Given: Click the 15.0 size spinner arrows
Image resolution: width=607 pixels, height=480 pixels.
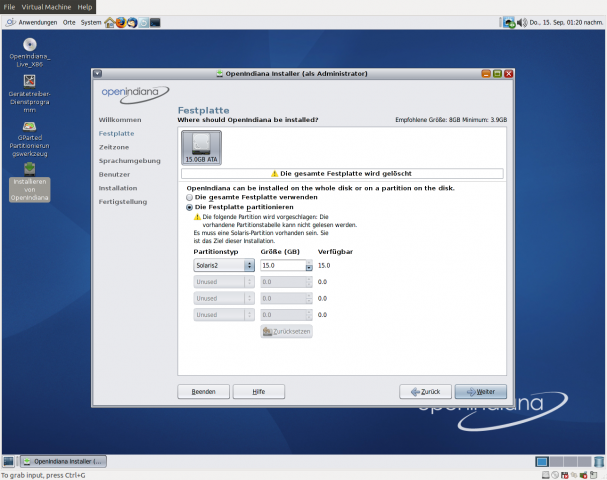Looking at the screenshot, I should coord(309,266).
